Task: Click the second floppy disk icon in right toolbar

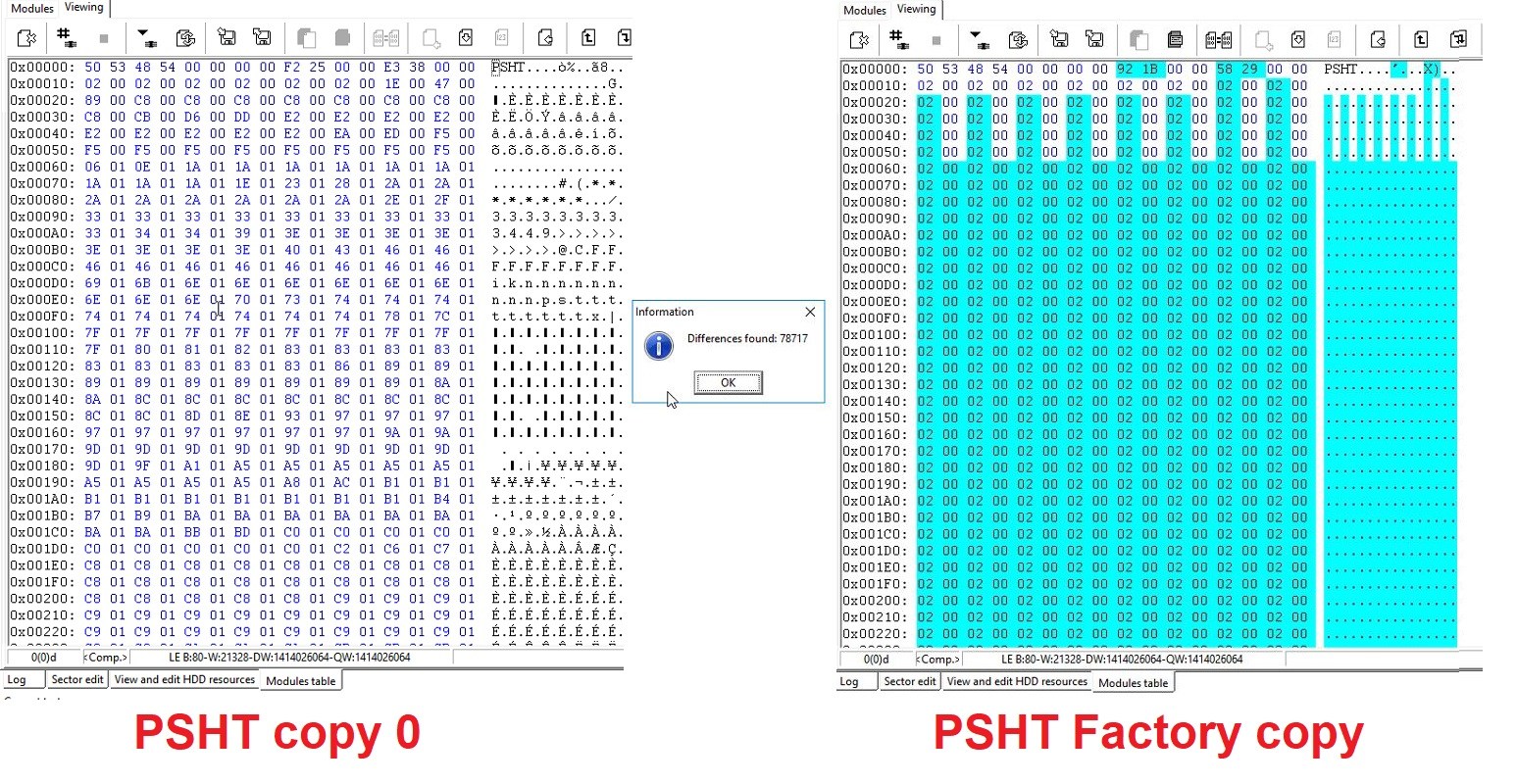Action: pos(1094,39)
